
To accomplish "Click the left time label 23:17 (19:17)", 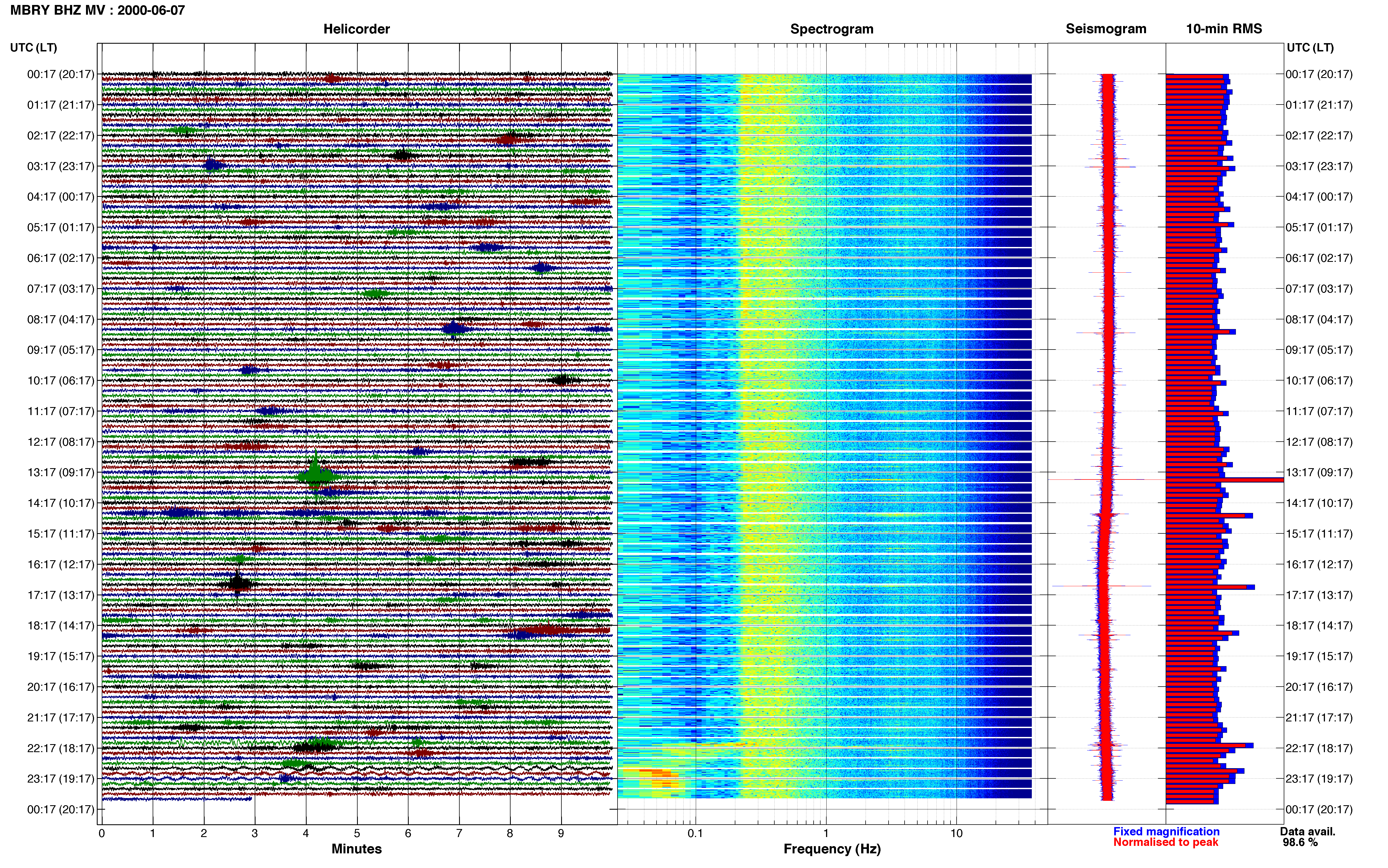I will point(61,778).
